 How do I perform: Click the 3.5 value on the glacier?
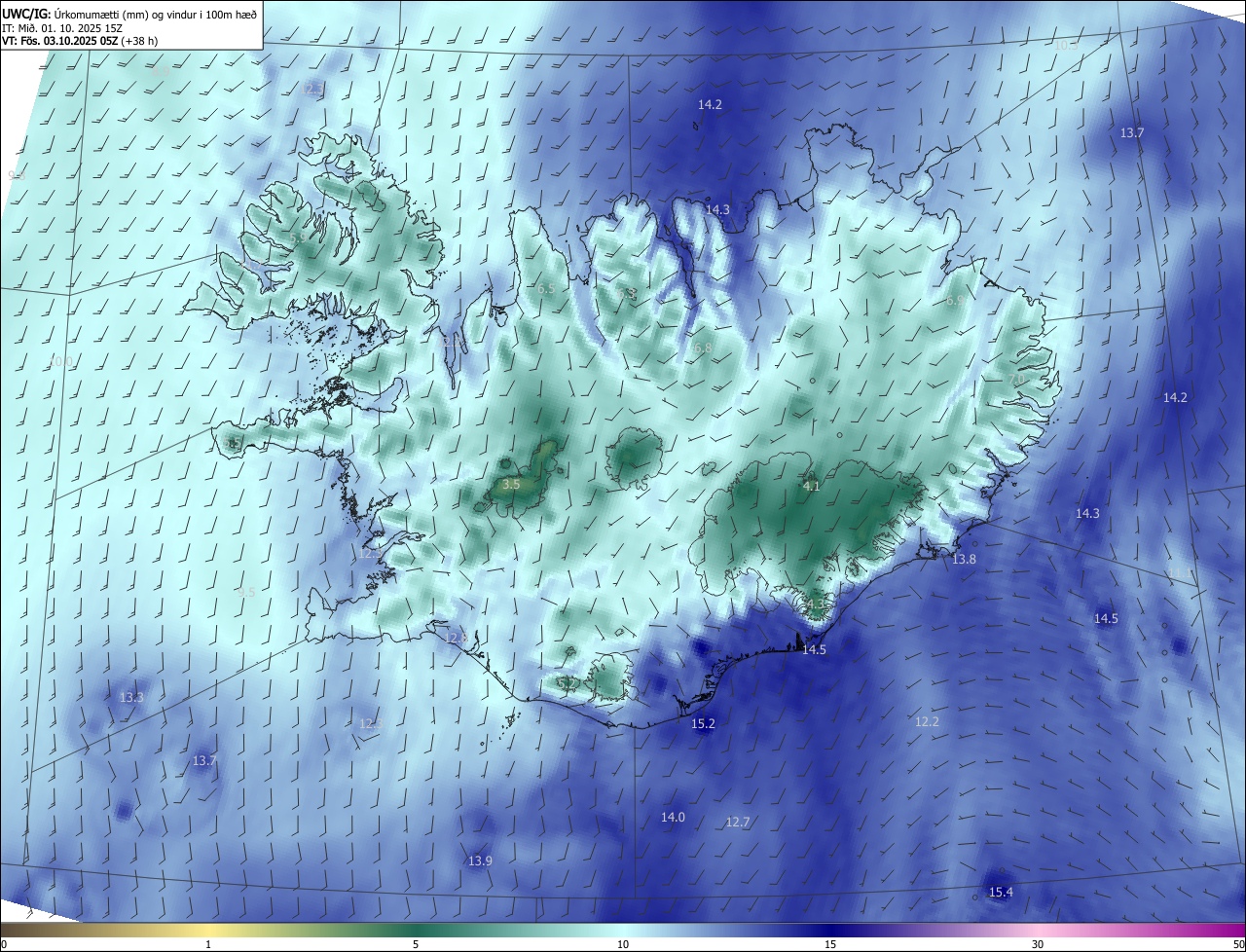(511, 484)
